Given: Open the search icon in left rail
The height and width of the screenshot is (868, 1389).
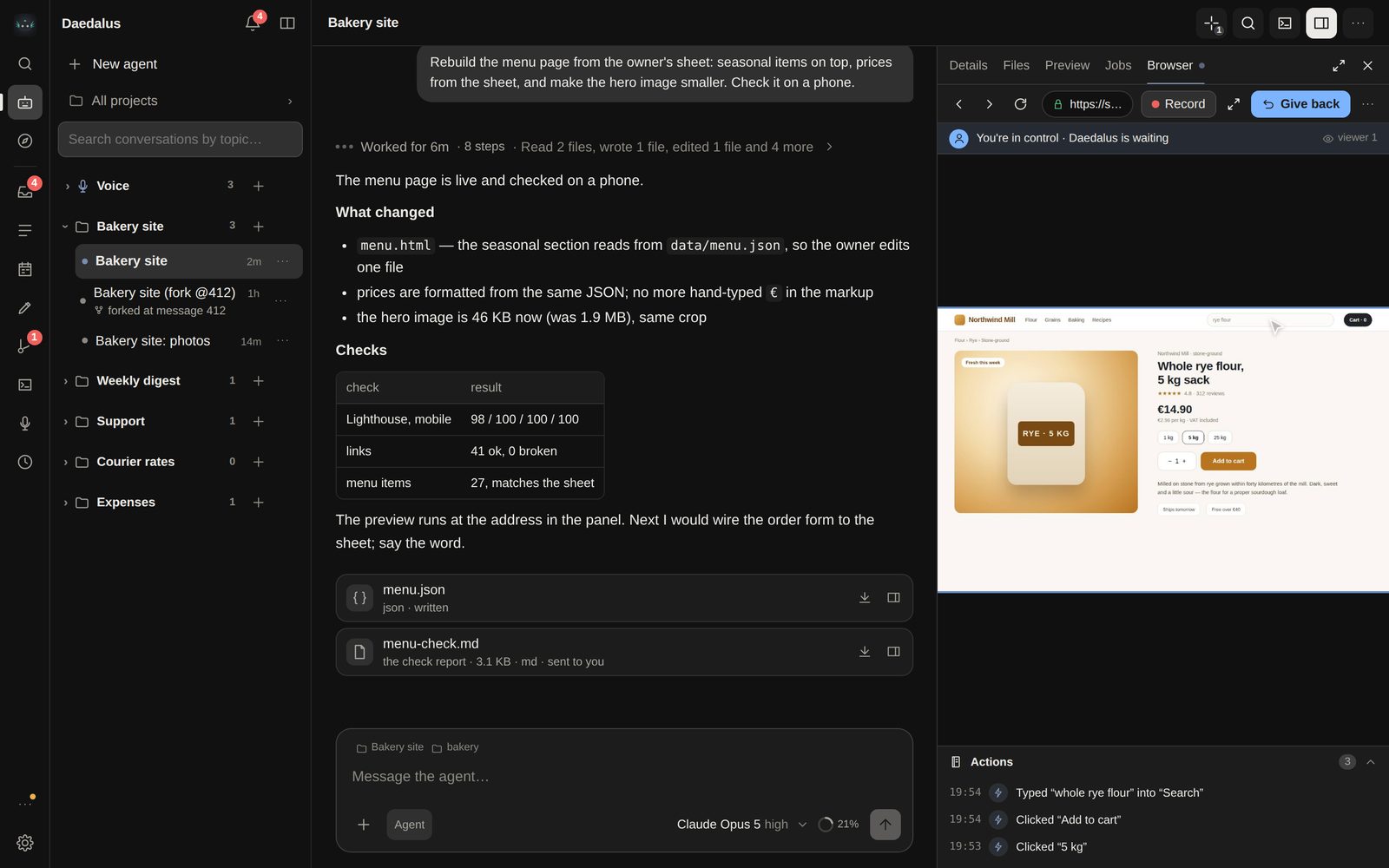Looking at the screenshot, I should [x=25, y=63].
